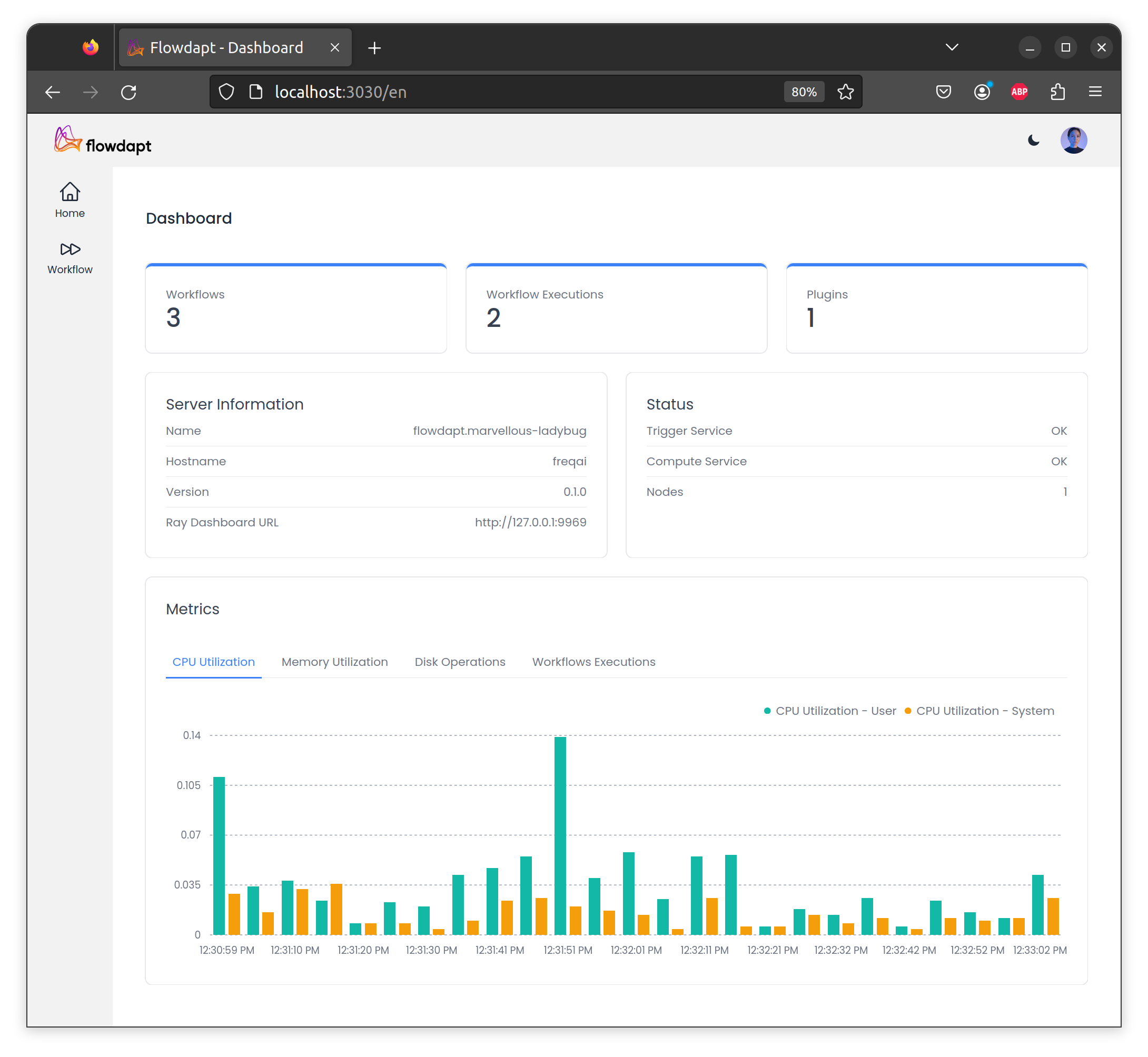
Task: Click the Save to Pocket icon
Action: pyautogui.click(x=943, y=92)
